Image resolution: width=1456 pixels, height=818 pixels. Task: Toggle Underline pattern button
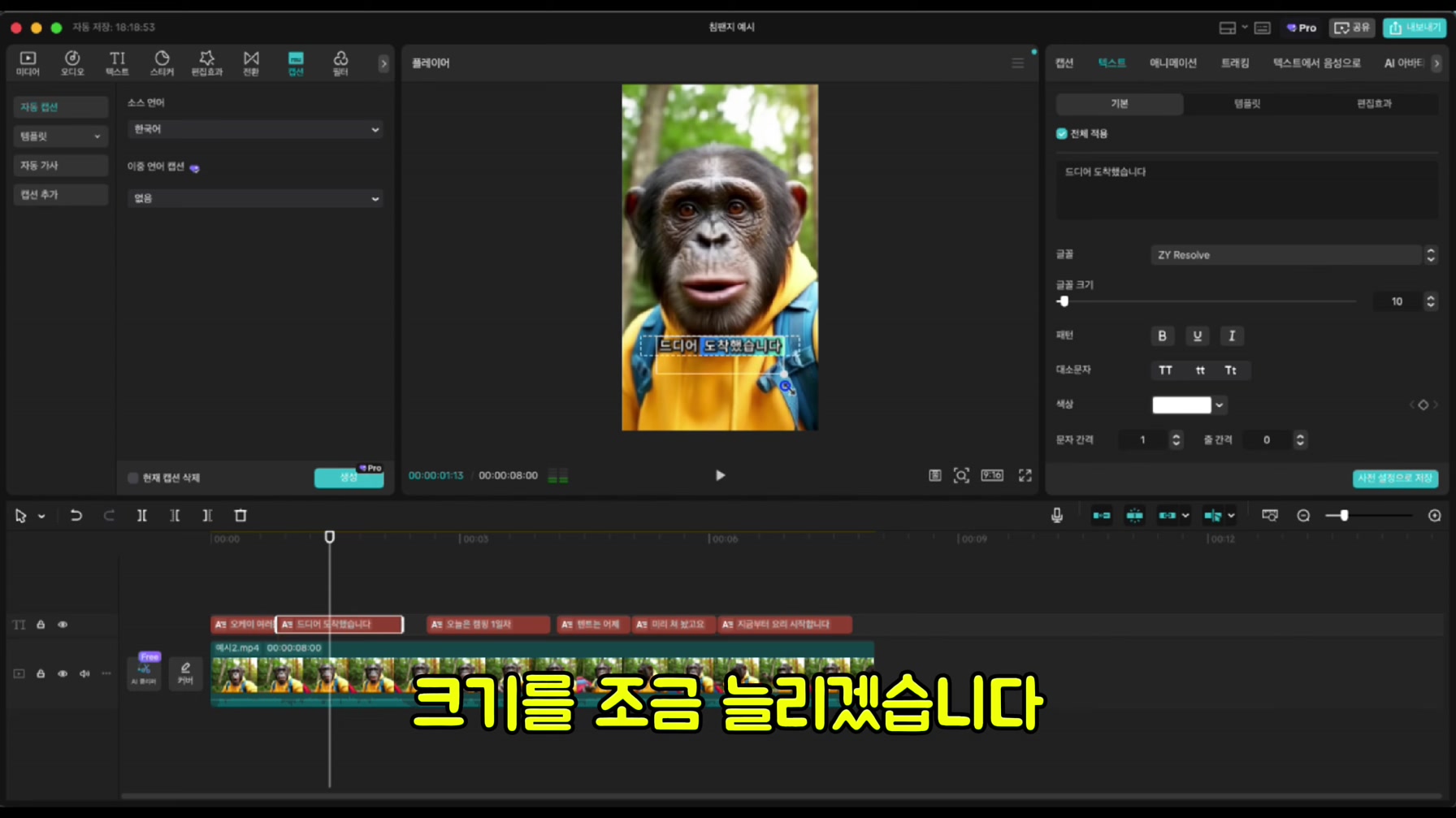click(1197, 335)
